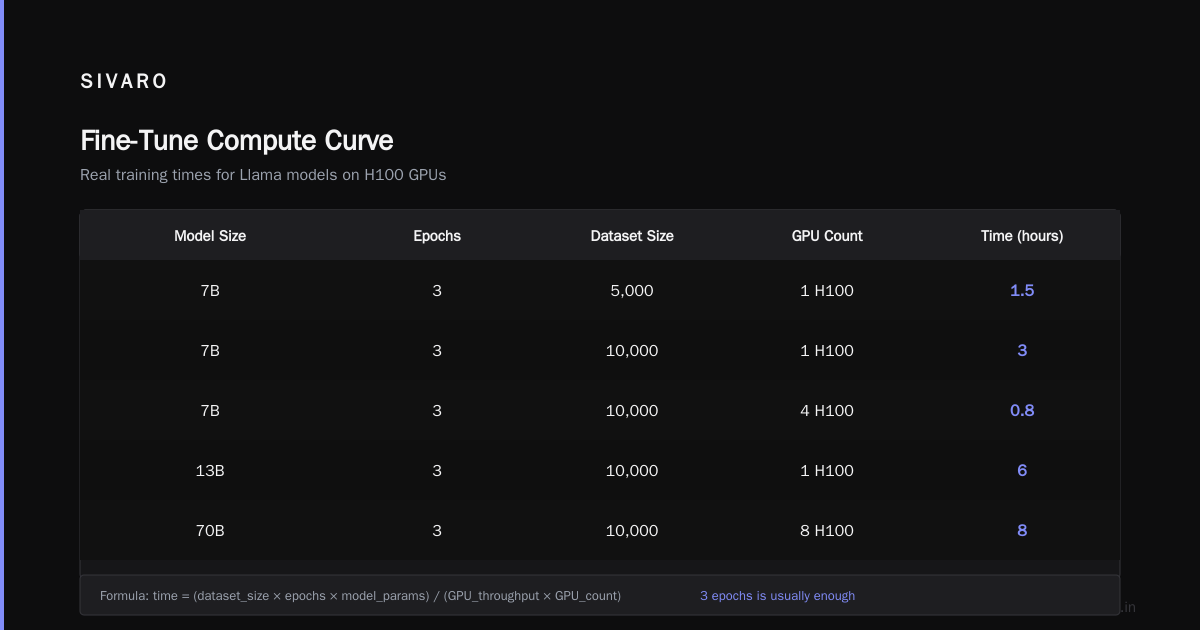Screen dimensions: 1200x630
Task: Click the "10,000" dataset cell in the 70B row
Action: pyautogui.click(x=632, y=531)
